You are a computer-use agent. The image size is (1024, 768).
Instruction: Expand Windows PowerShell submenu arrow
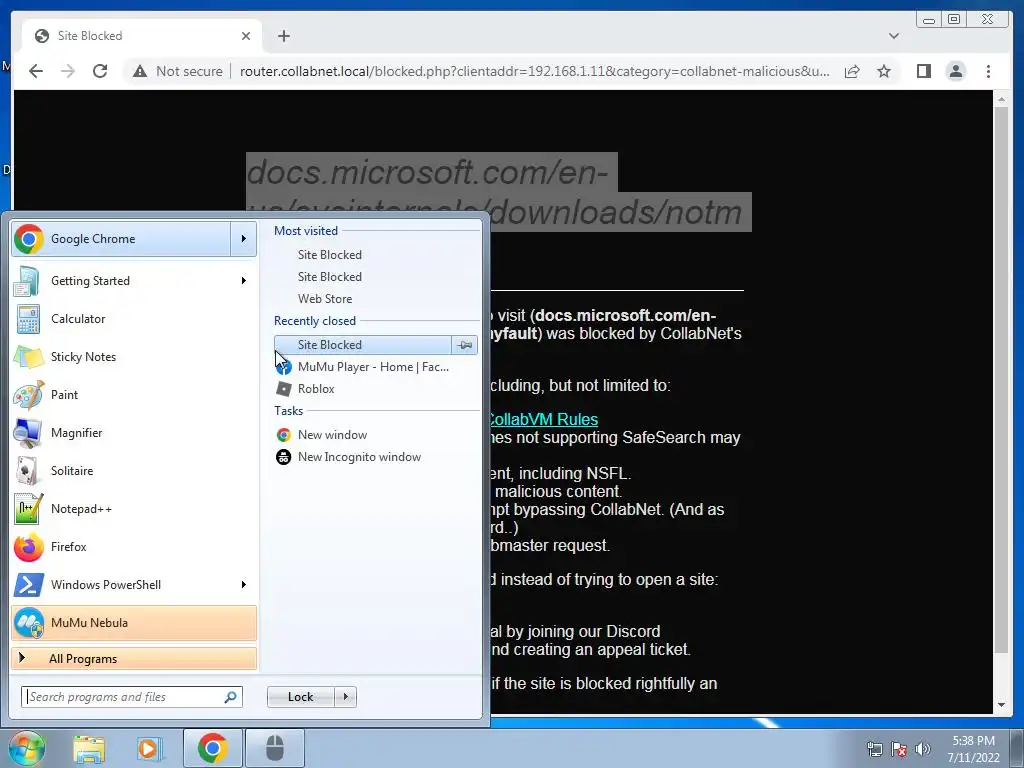244,584
